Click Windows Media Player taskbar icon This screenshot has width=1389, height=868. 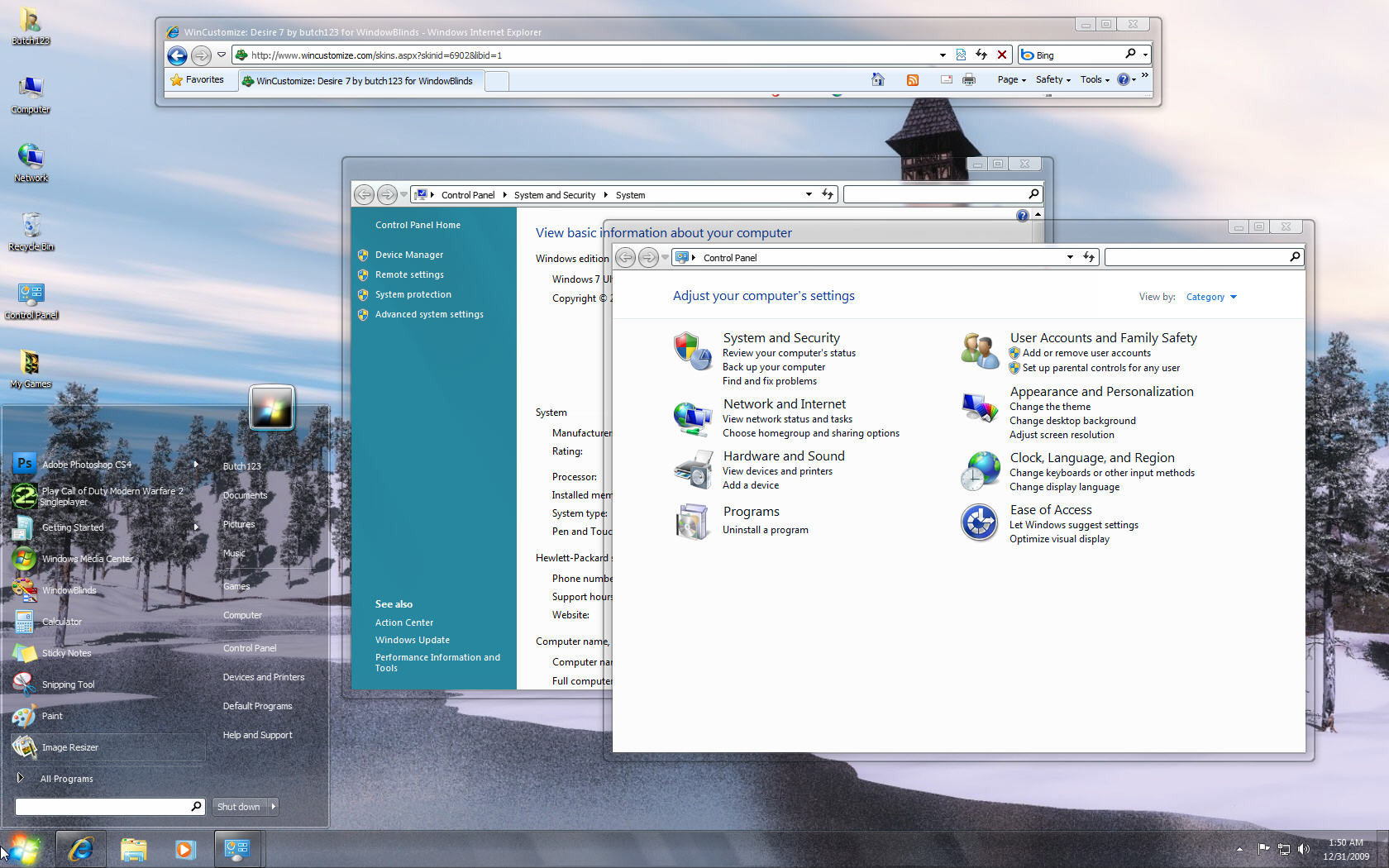185,849
